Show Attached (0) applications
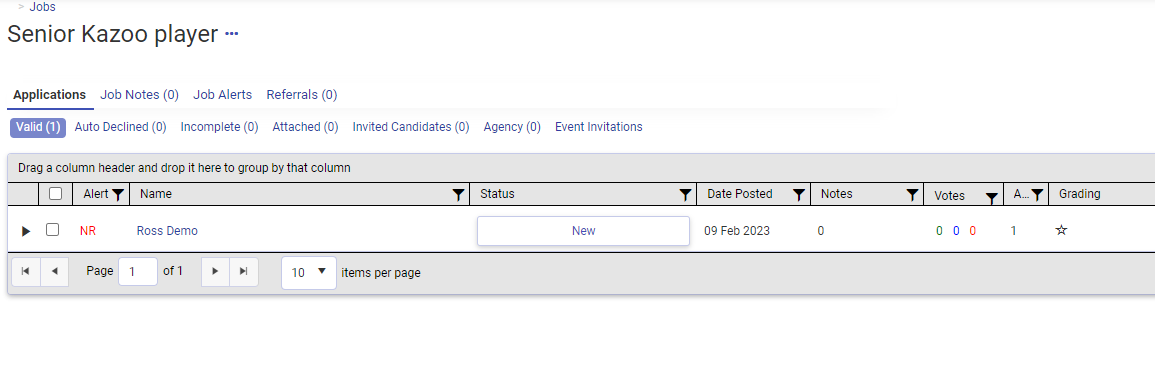The image size is (1155, 378). pyautogui.click(x=305, y=127)
